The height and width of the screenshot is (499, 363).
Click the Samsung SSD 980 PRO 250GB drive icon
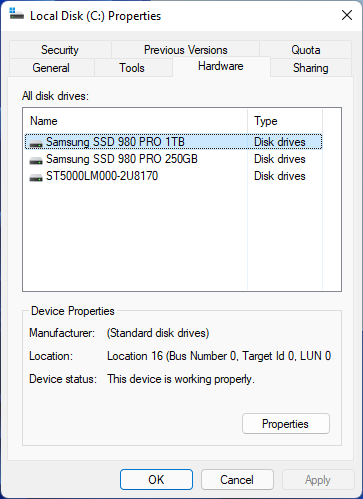pos(36,160)
